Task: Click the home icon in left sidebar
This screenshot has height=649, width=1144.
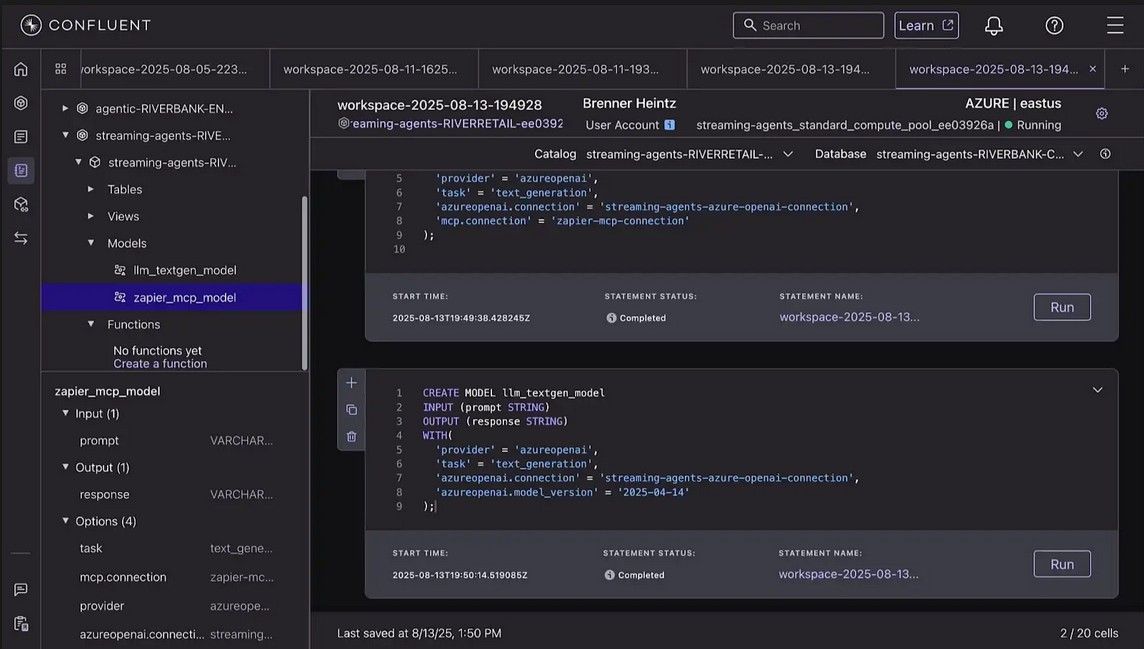Action: 20,69
